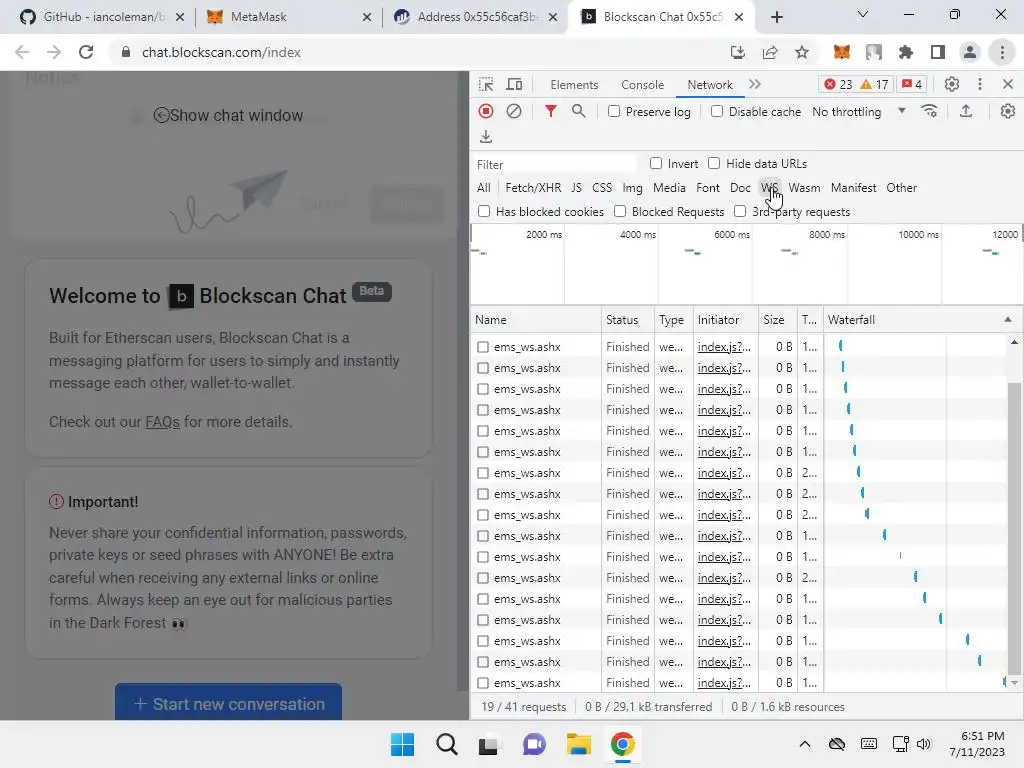The height and width of the screenshot is (768, 1024).
Task: Filter by Fetch/XHR requests
Action: (x=533, y=187)
